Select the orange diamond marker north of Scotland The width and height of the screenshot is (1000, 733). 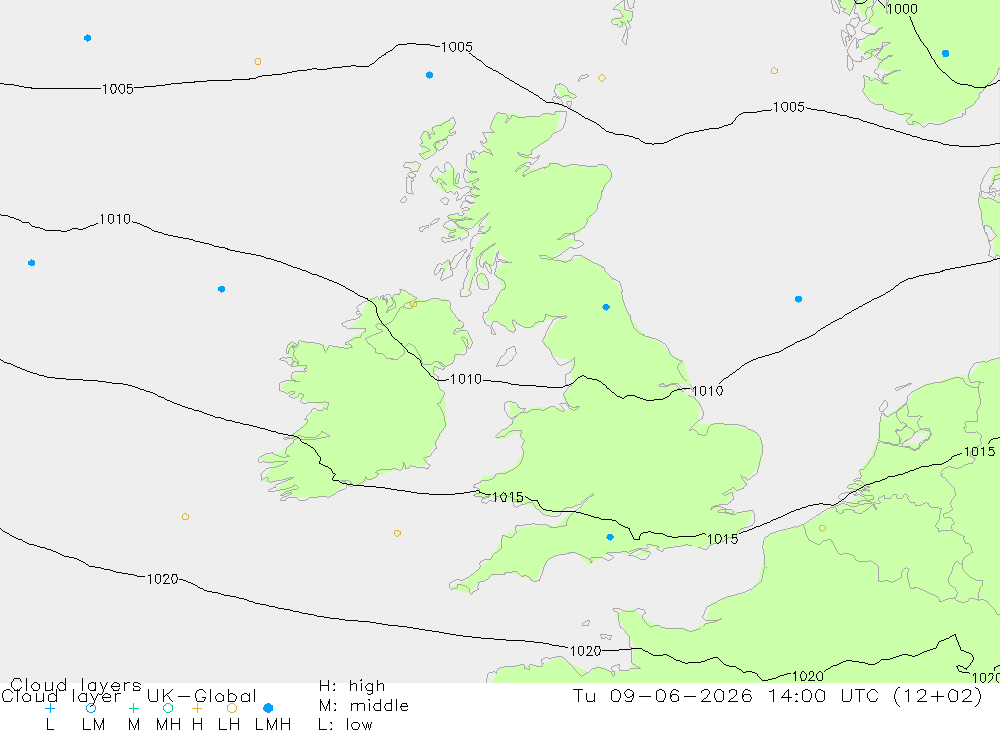click(601, 78)
